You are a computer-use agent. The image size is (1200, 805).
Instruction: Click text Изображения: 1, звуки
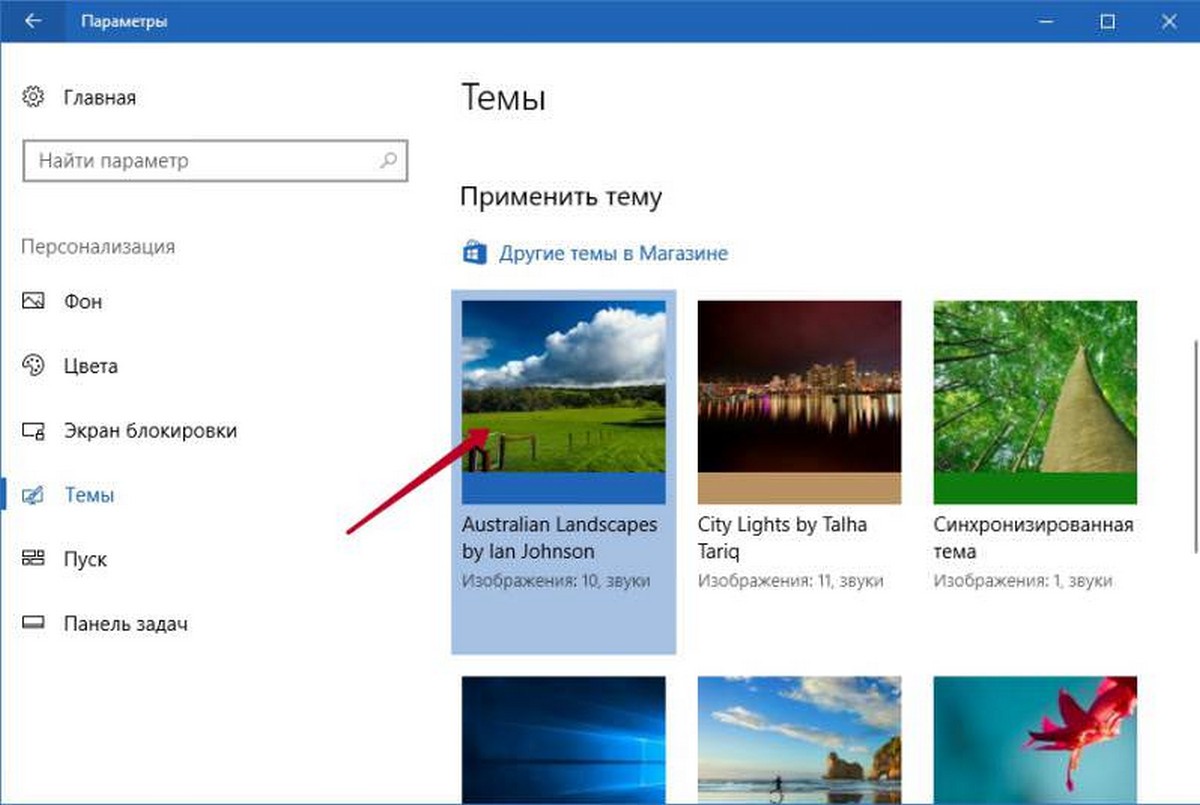coord(1023,581)
